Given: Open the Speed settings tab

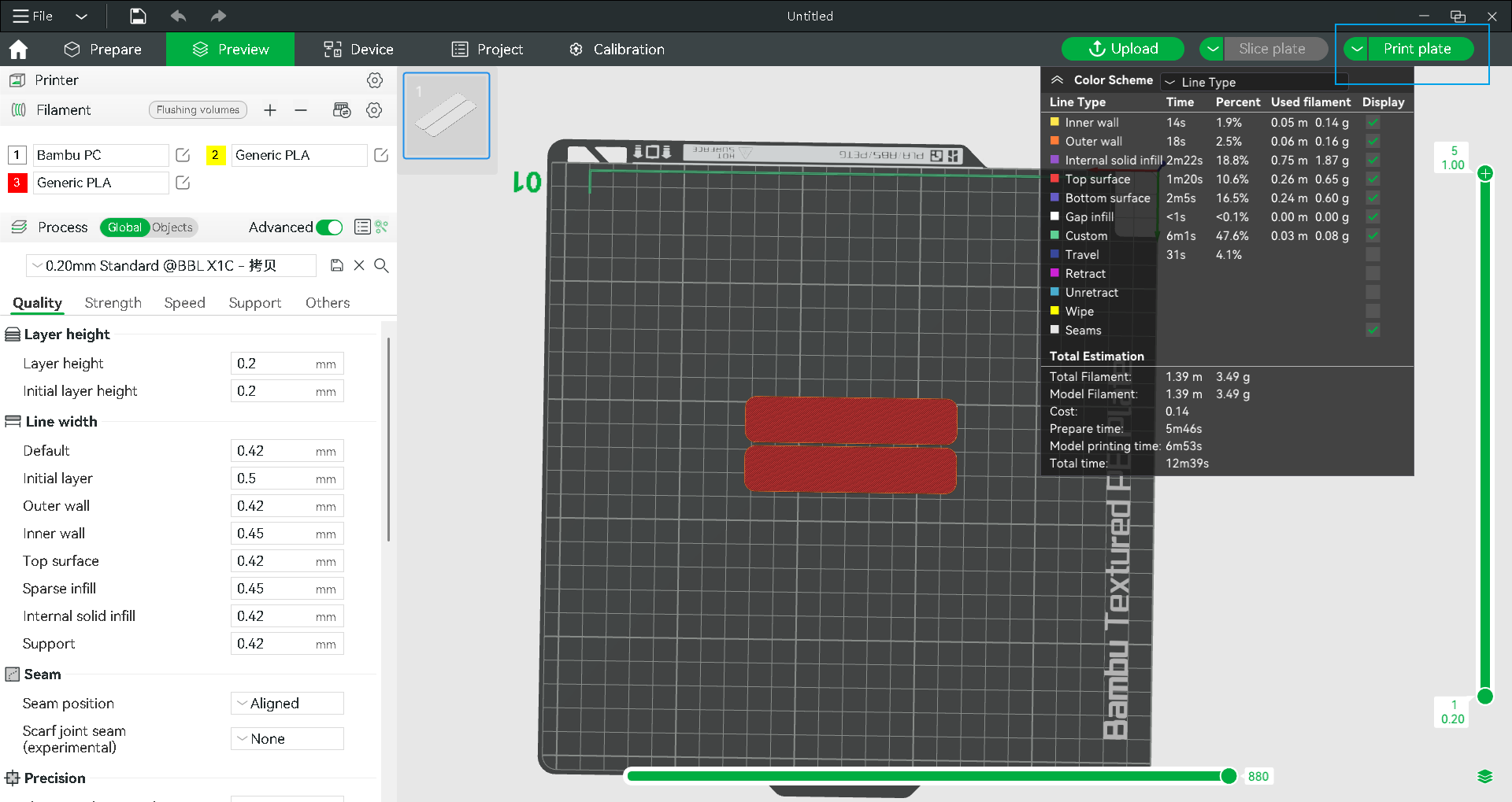Looking at the screenshot, I should pyautogui.click(x=185, y=303).
